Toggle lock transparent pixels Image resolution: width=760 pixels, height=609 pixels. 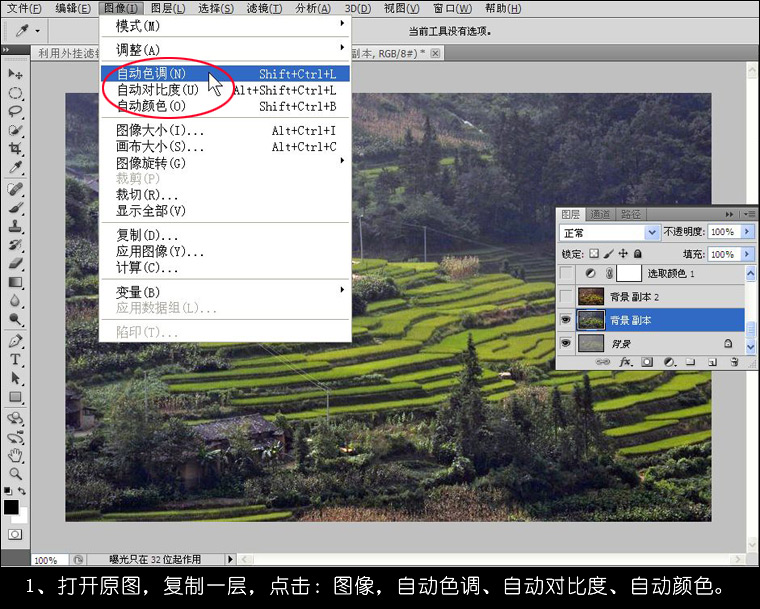coord(594,254)
